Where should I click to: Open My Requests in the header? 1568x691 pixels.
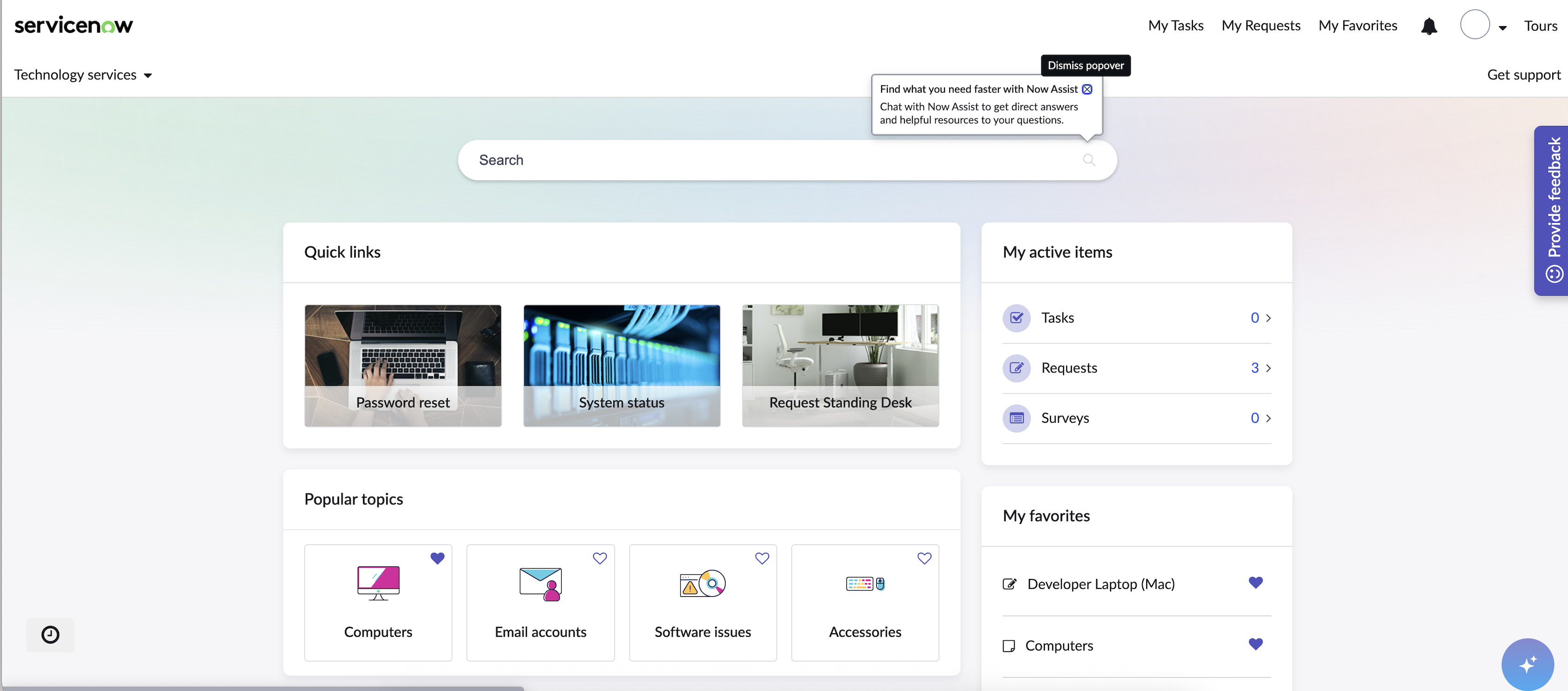pos(1261,26)
